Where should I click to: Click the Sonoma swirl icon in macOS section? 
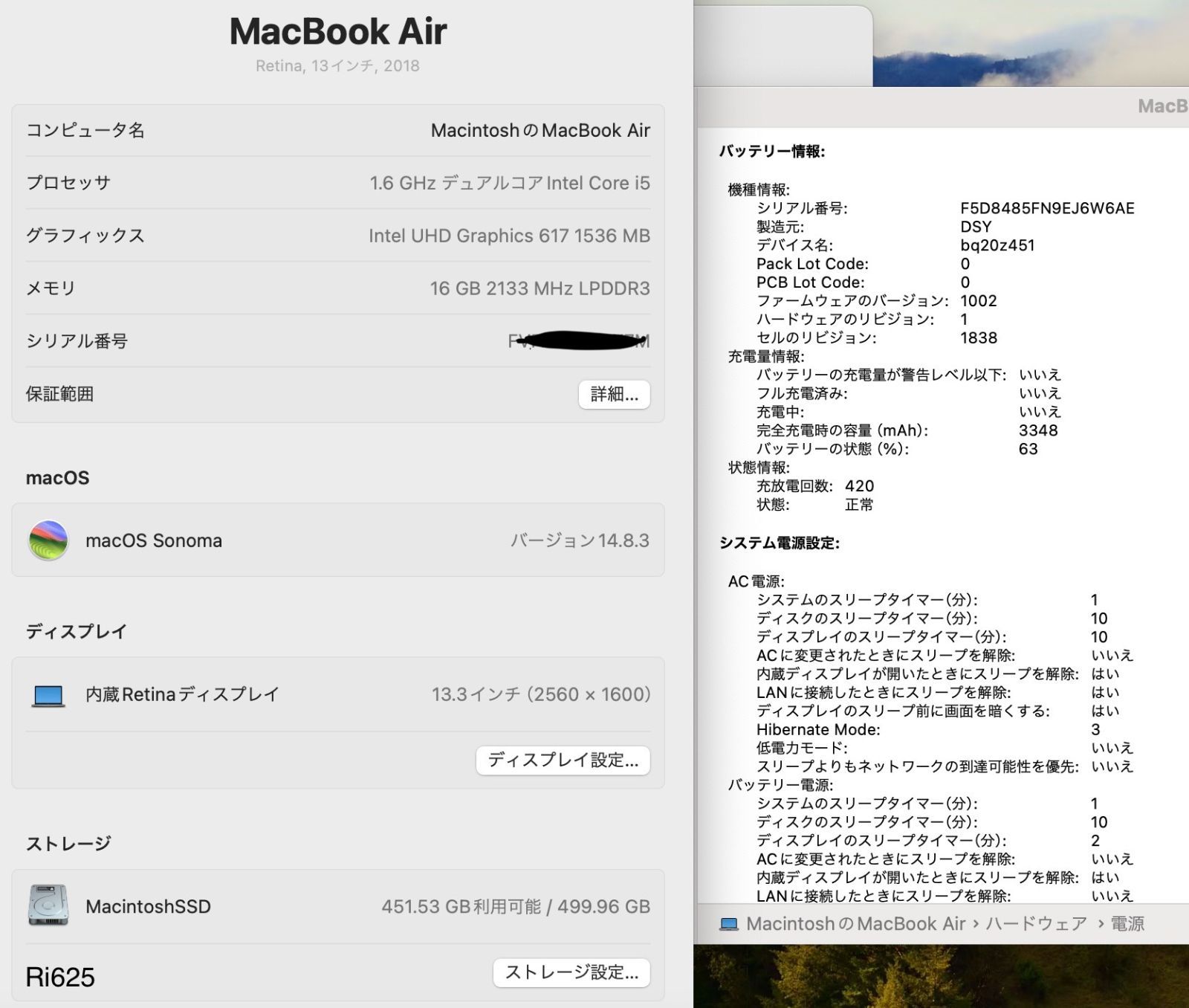coord(47,540)
